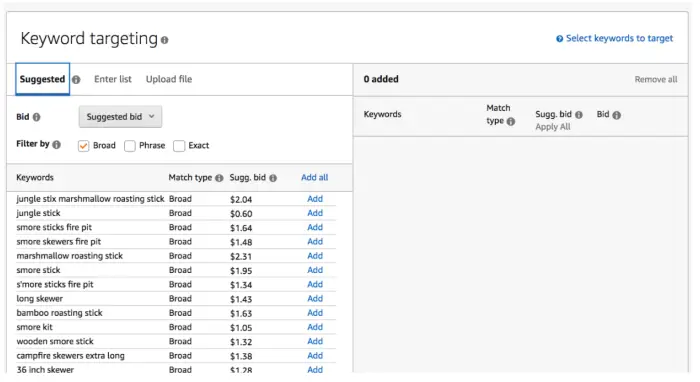Check the Exact match filter
This screenshot has height=382, width=700.
click(x=179, y=146)
